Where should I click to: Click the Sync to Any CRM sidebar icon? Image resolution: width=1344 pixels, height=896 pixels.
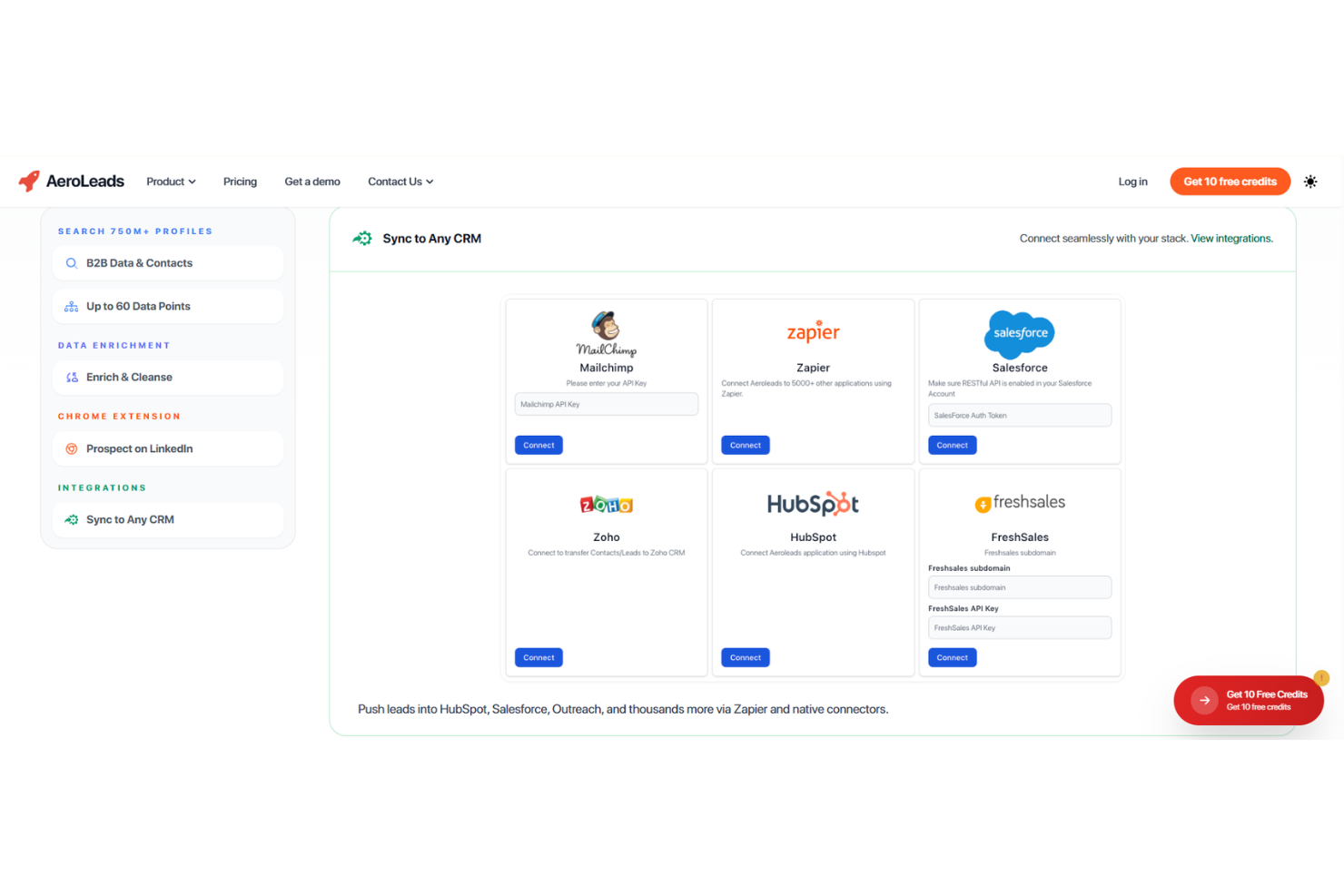coord(72,519)
